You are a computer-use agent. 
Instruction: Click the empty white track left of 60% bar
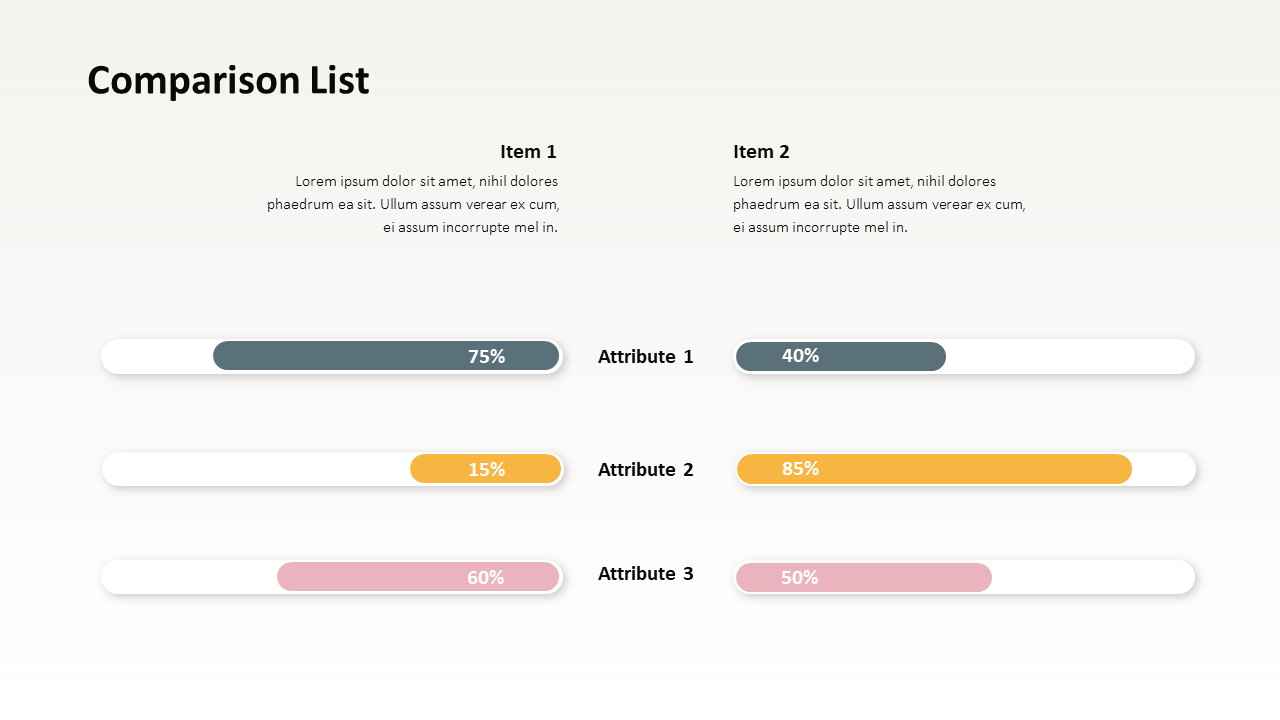[189, 577]
